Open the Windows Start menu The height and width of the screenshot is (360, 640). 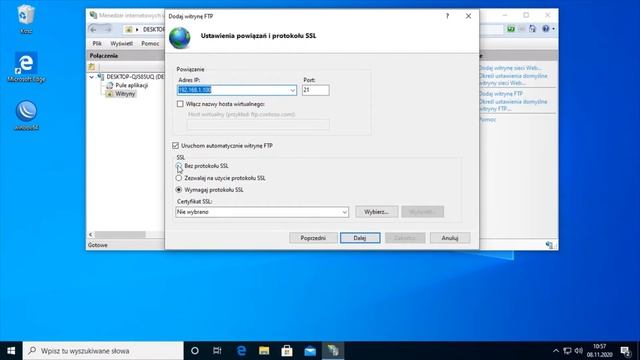(x=11, y=351)
